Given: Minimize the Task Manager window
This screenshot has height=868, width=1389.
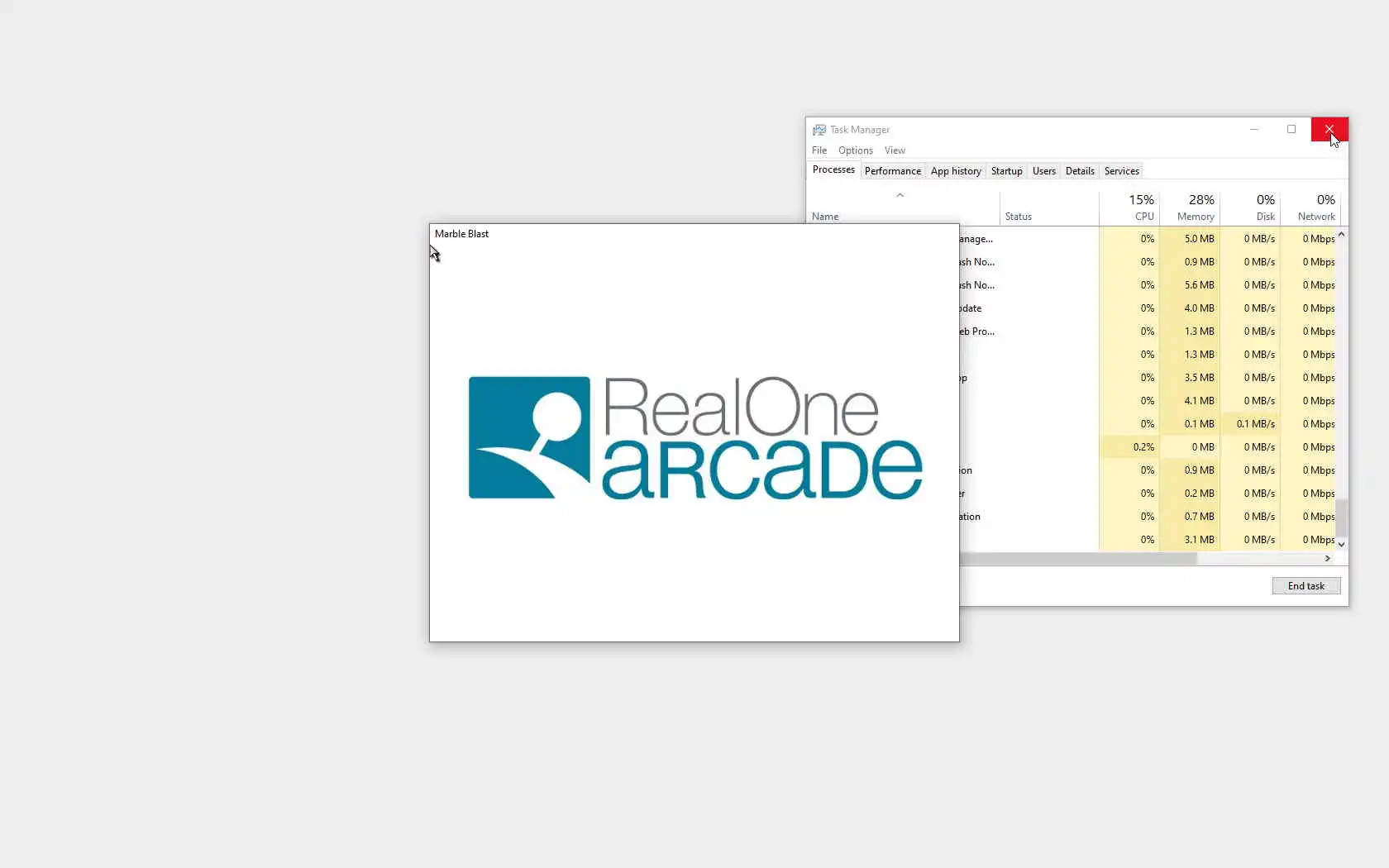Looking at the screenshot, I should click(1253, 129).
